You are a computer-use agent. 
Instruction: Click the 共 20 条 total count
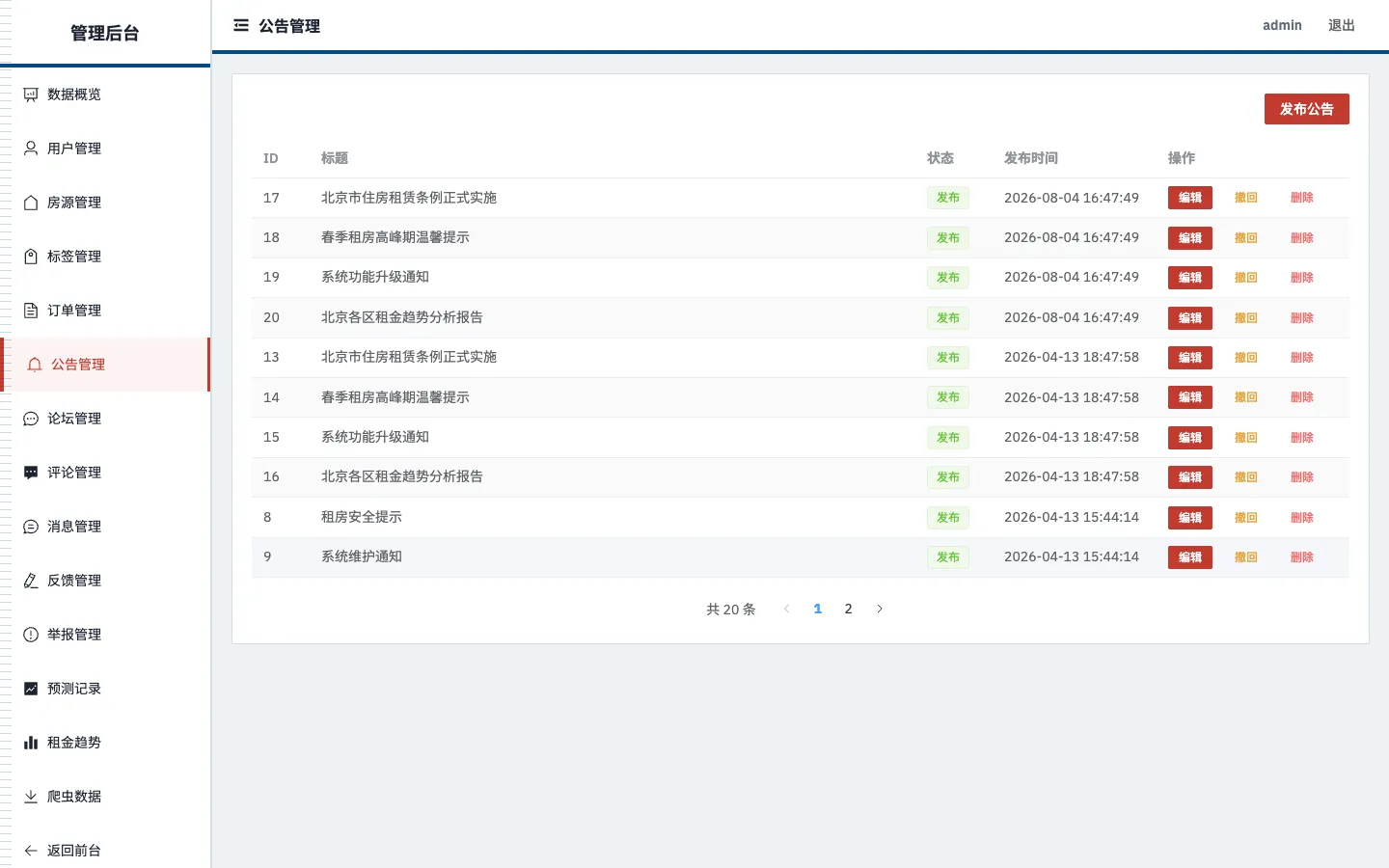click(x=731, y=610)
